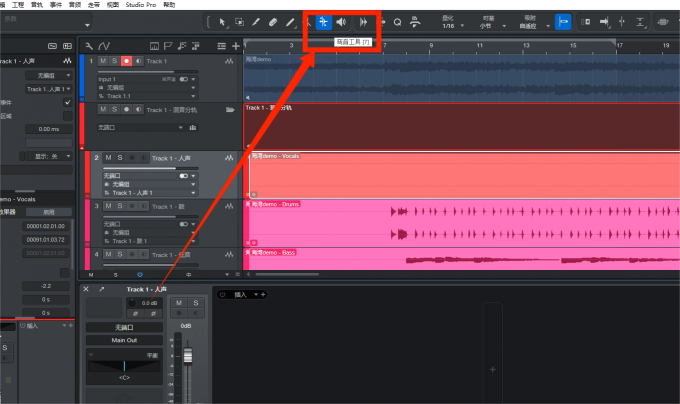Click the large plus in insert area
This screenshot has height=404, width=680.
pyautogui.click(x=493, y=370)
